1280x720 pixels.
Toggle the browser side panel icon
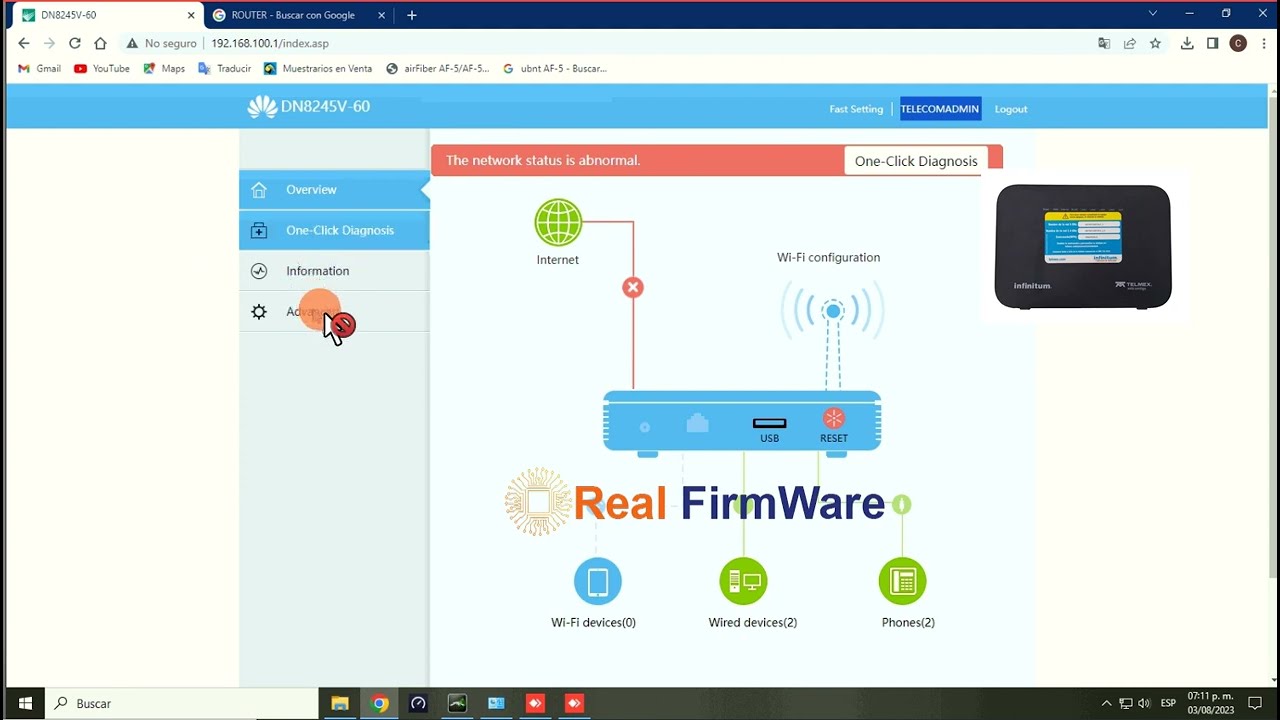1212,43
